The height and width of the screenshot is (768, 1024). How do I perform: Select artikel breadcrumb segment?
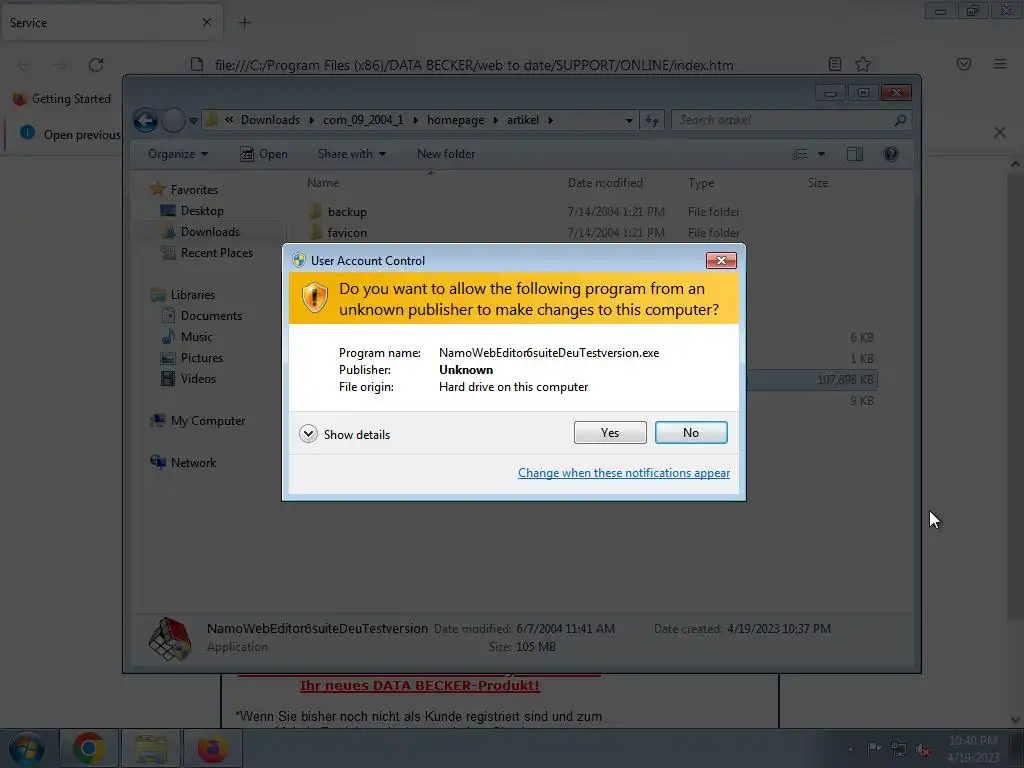(522, 120)
